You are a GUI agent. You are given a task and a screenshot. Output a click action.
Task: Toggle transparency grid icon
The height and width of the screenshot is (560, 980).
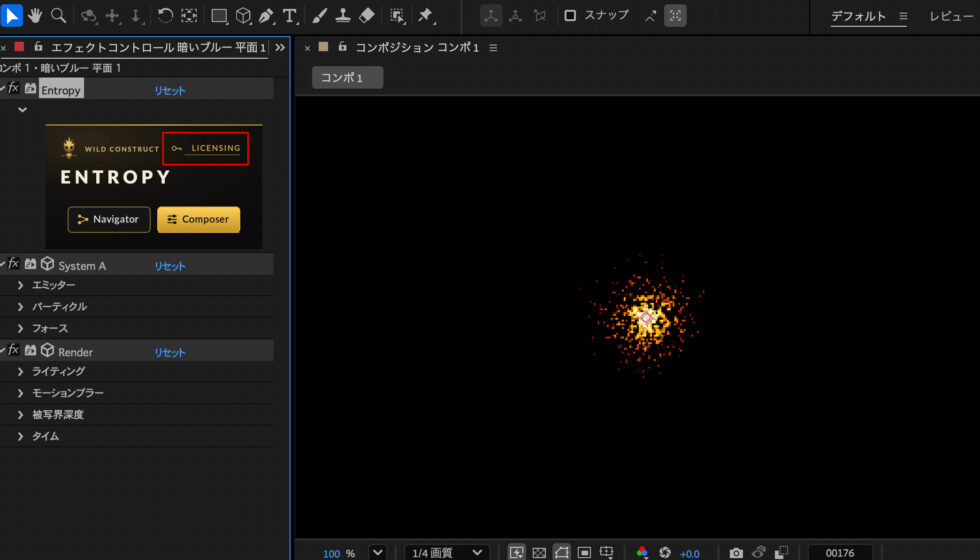point(539,552)
